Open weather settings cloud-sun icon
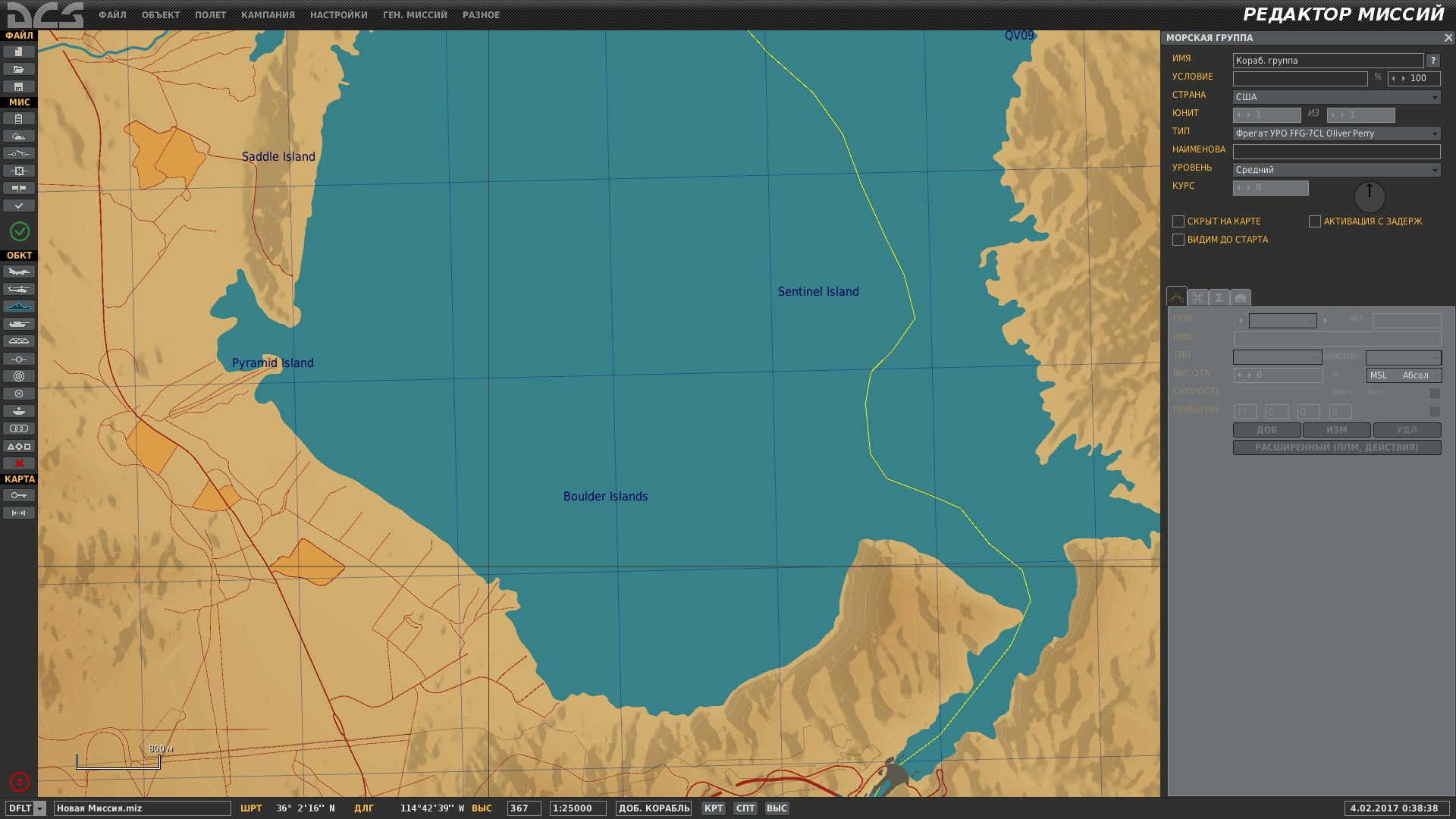1456x819 pixels. 19,136
